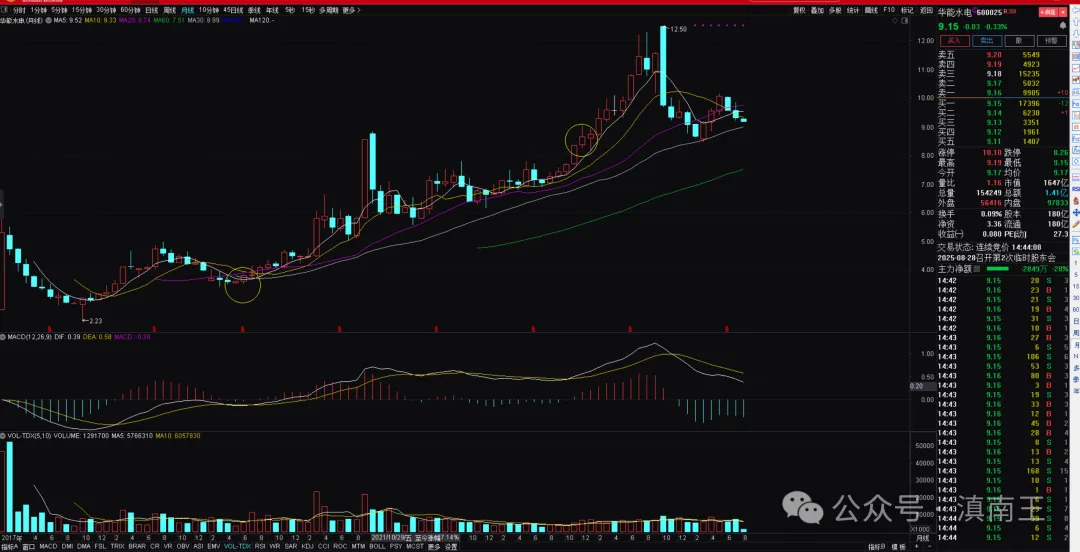This screenshot has height=552, width=1080.
Task: Select the RSI indicator tab
Action: point(260,546)
